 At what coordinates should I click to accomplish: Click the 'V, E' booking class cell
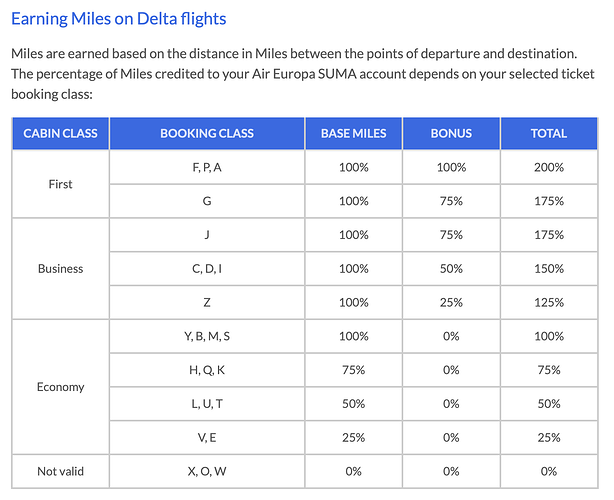pos(207,437)
